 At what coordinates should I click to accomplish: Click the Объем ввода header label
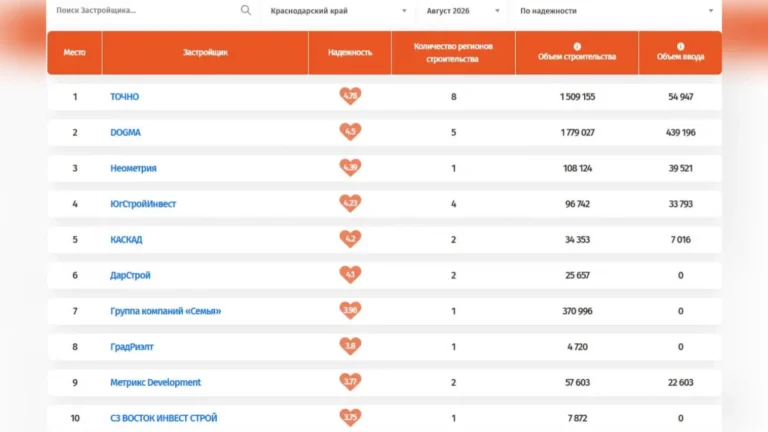680,57
